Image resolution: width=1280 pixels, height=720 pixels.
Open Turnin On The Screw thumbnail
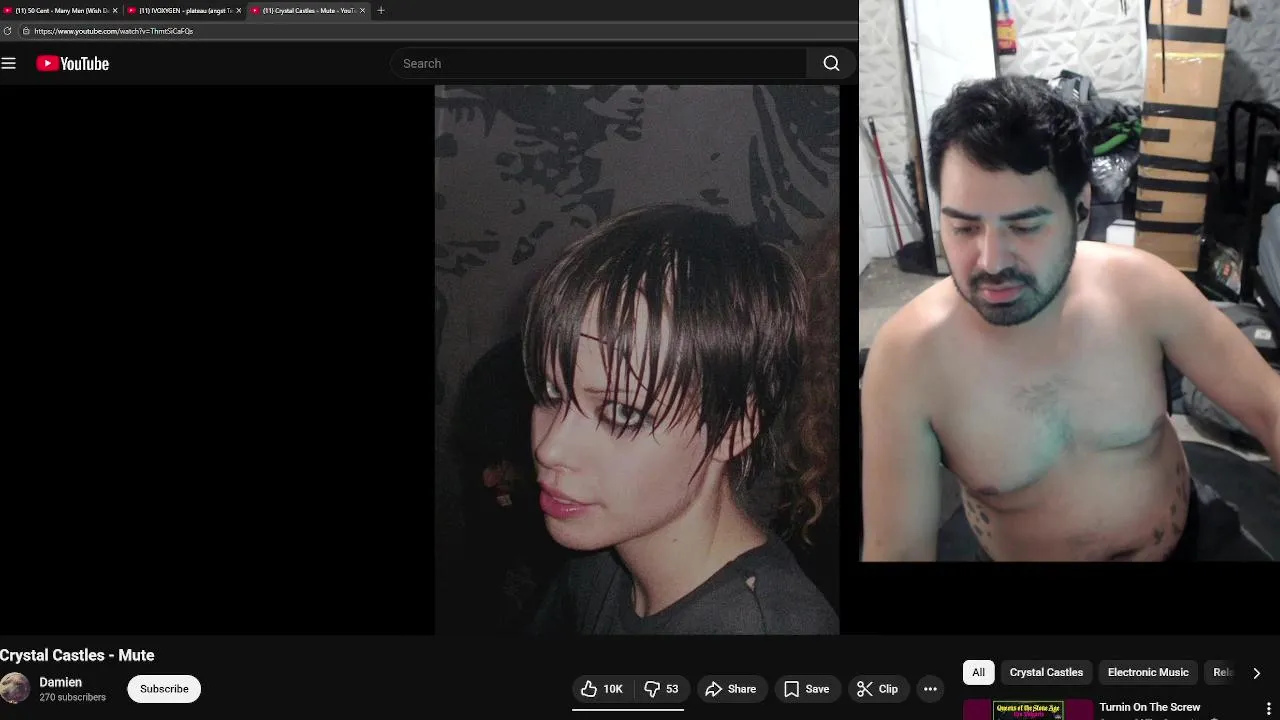pyautogui.click(x=1028, y=710)
